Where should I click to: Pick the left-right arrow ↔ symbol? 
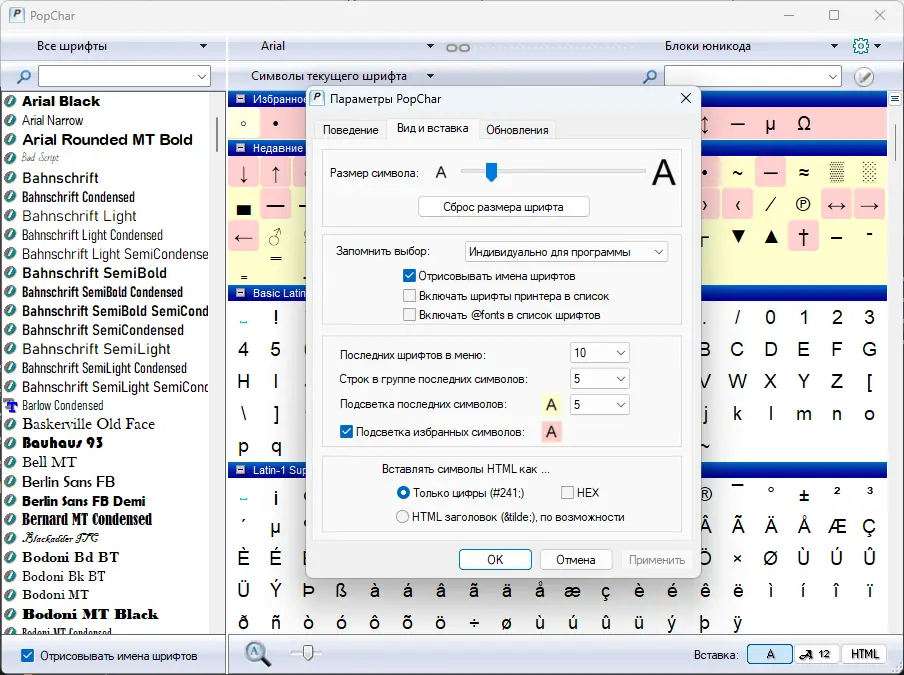click(x=836, y=205)
